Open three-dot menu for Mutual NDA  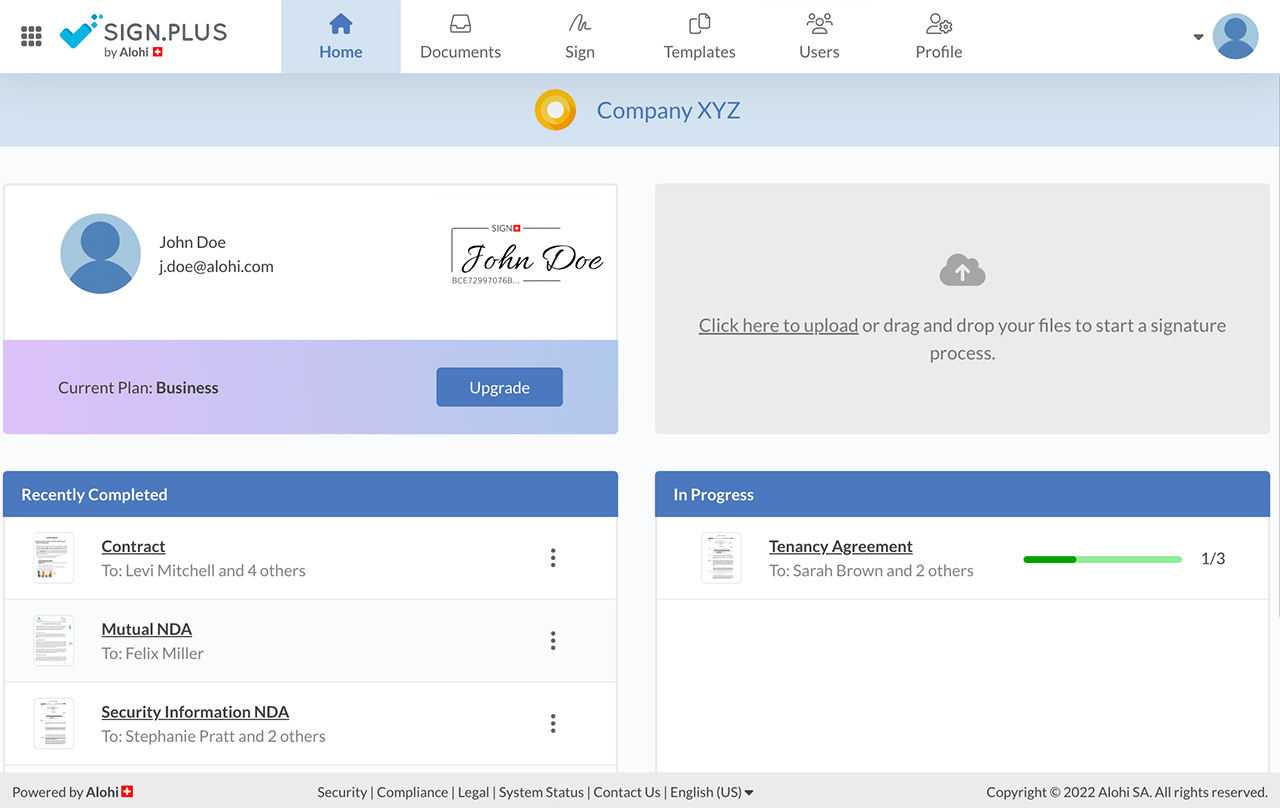[x=553, y=641]
